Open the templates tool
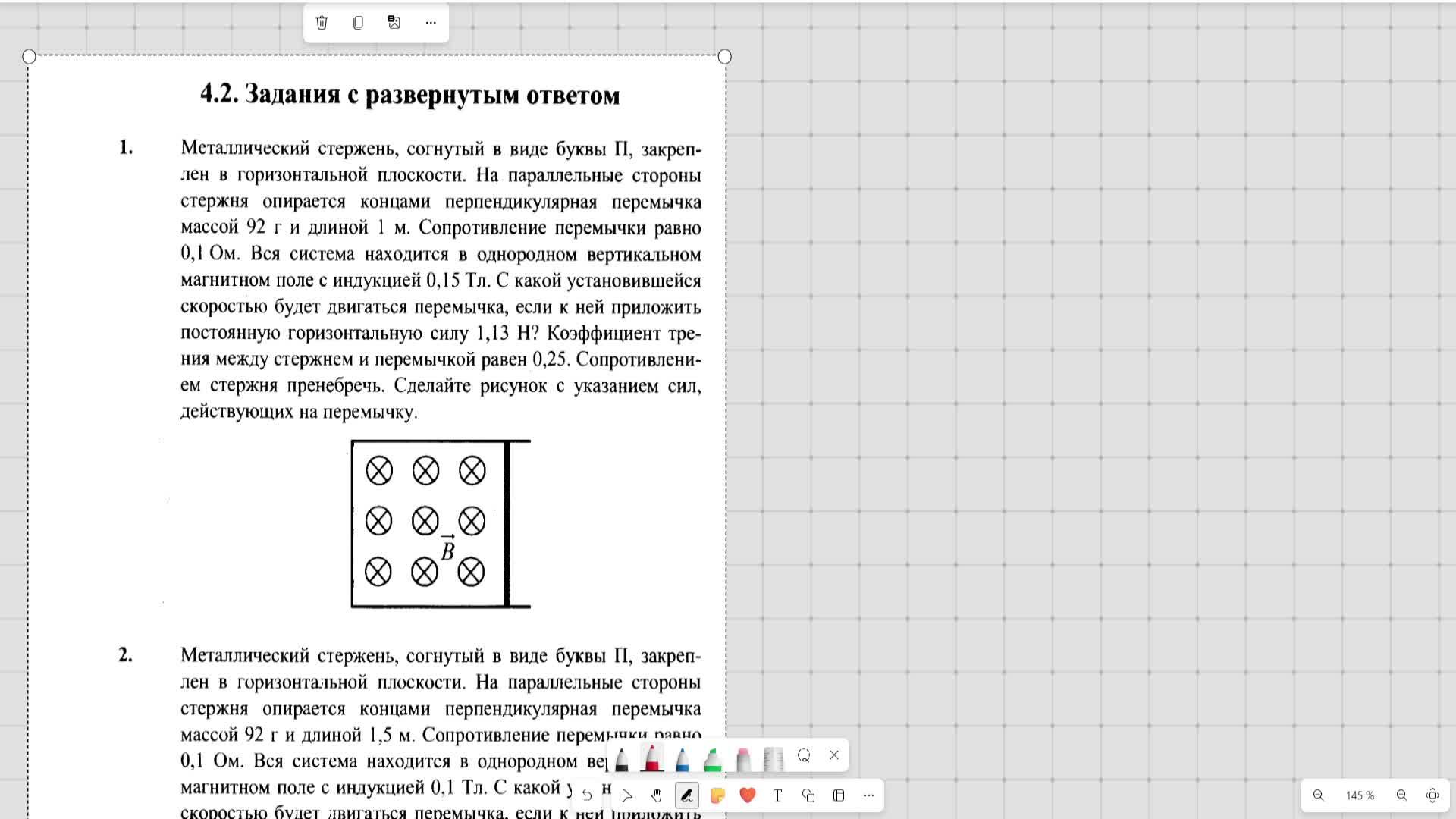The image size is (1456, 819). (839, 795)
